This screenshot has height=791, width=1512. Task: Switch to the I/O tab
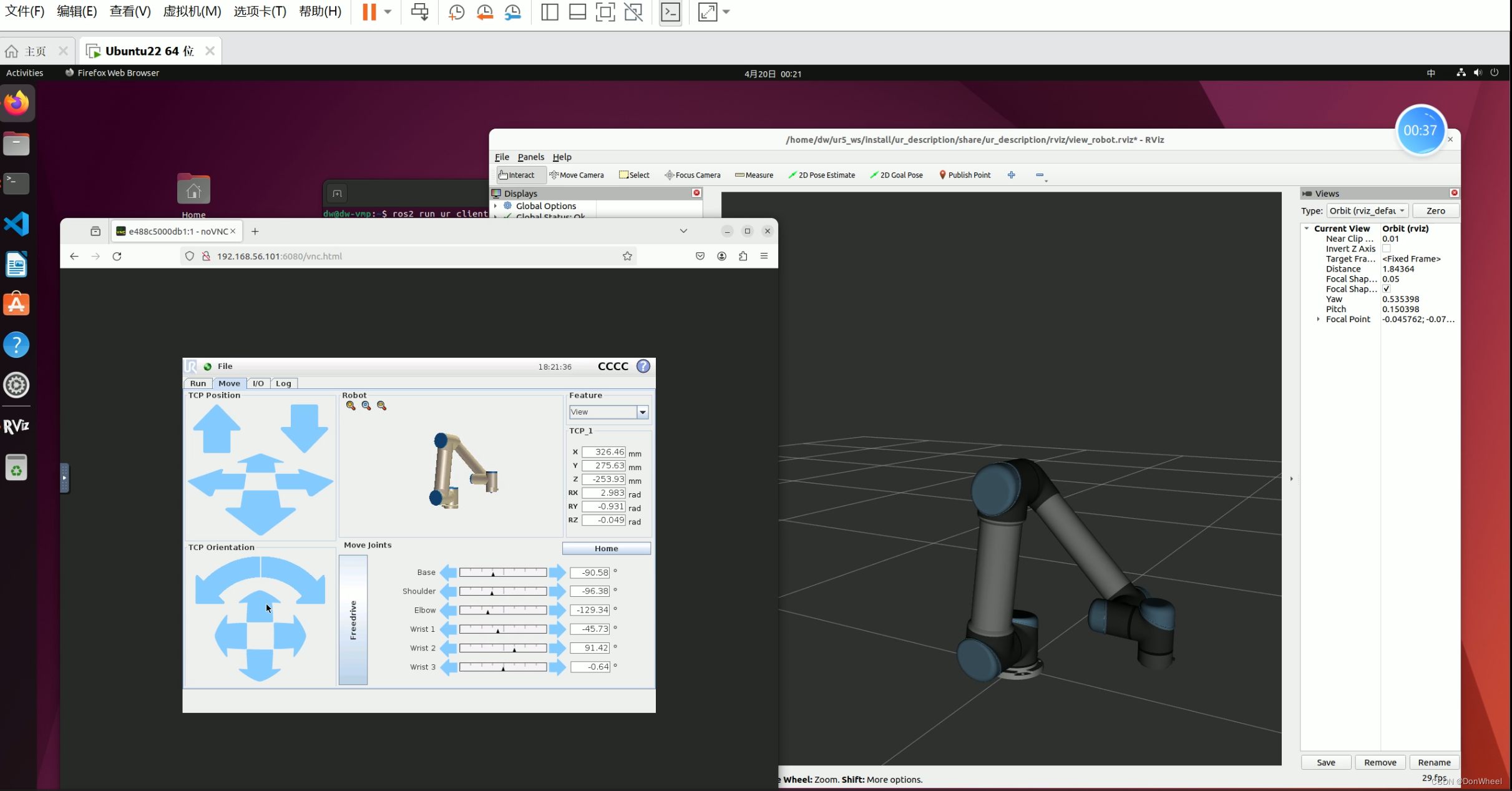coord(258,383)
